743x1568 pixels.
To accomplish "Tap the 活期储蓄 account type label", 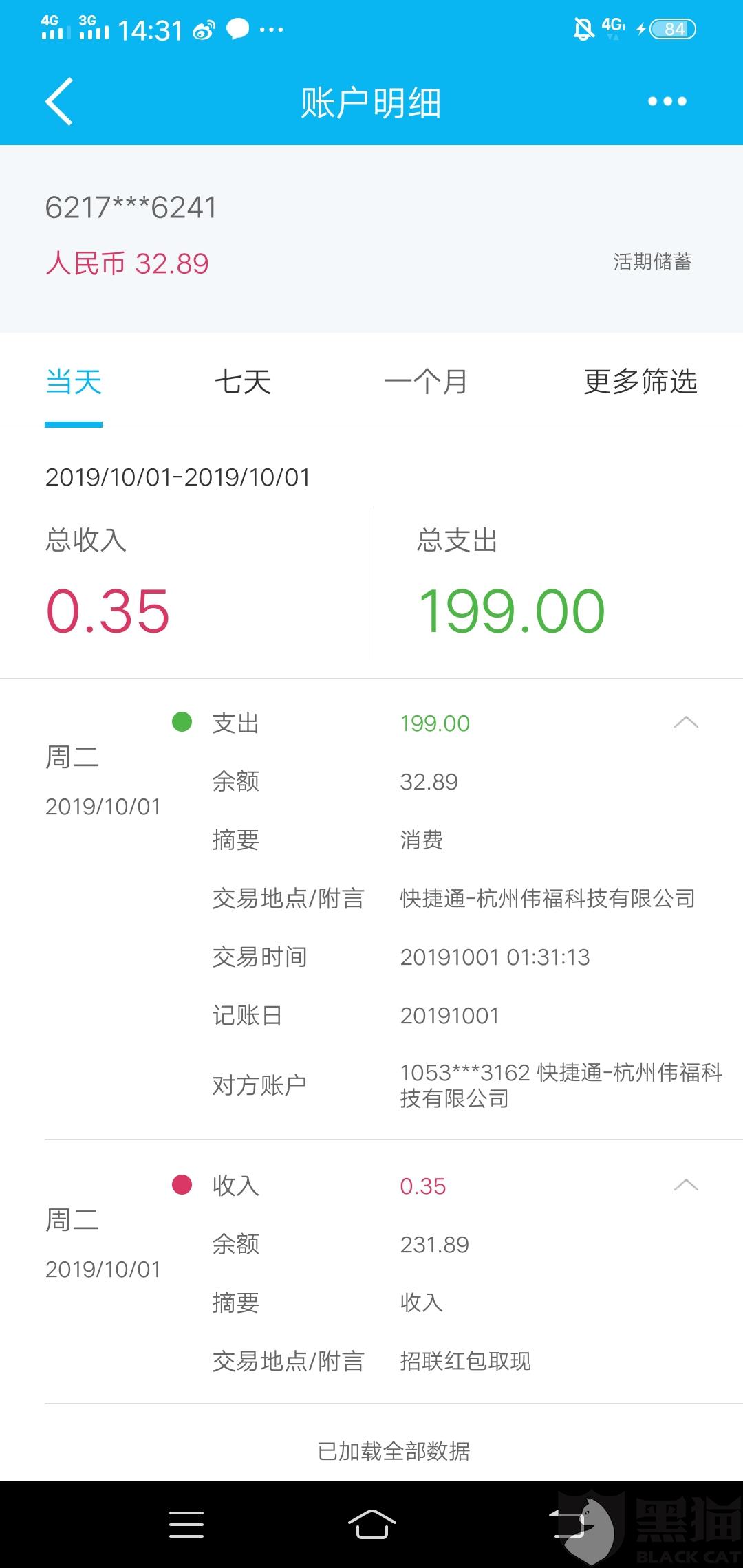I will tap(652, 262).
